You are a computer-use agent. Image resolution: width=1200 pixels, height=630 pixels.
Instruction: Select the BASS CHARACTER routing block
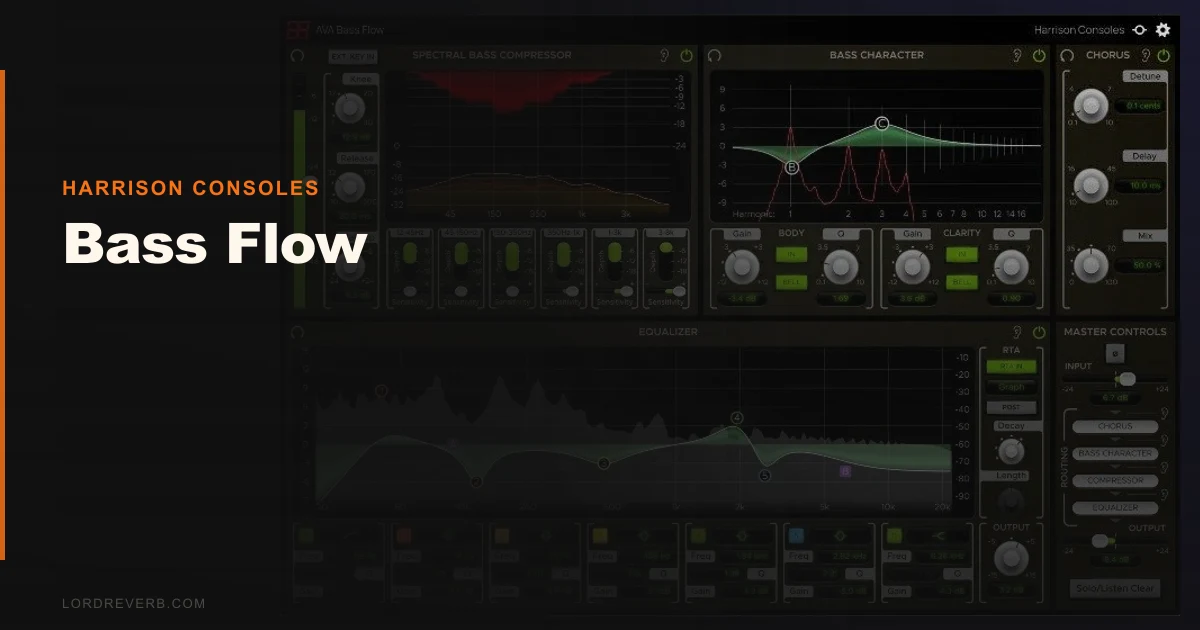click(1115, 453)
